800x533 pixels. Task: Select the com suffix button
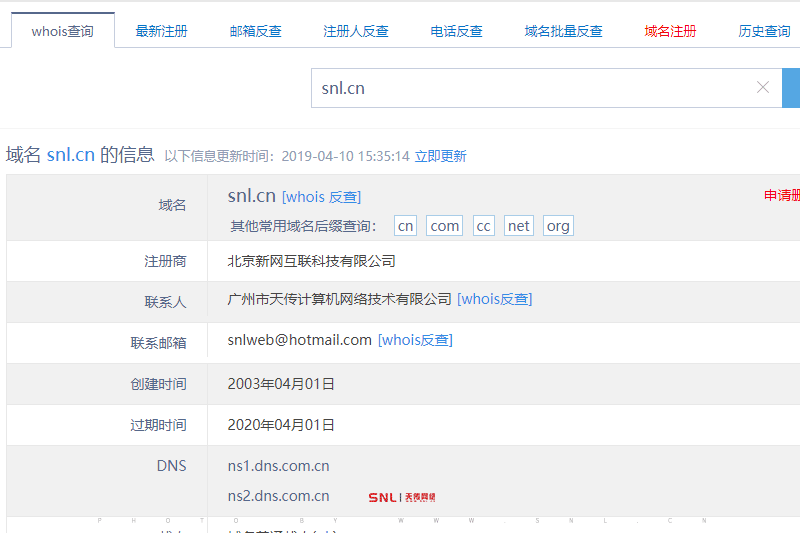pyautogui.click(x=444, y=226)
